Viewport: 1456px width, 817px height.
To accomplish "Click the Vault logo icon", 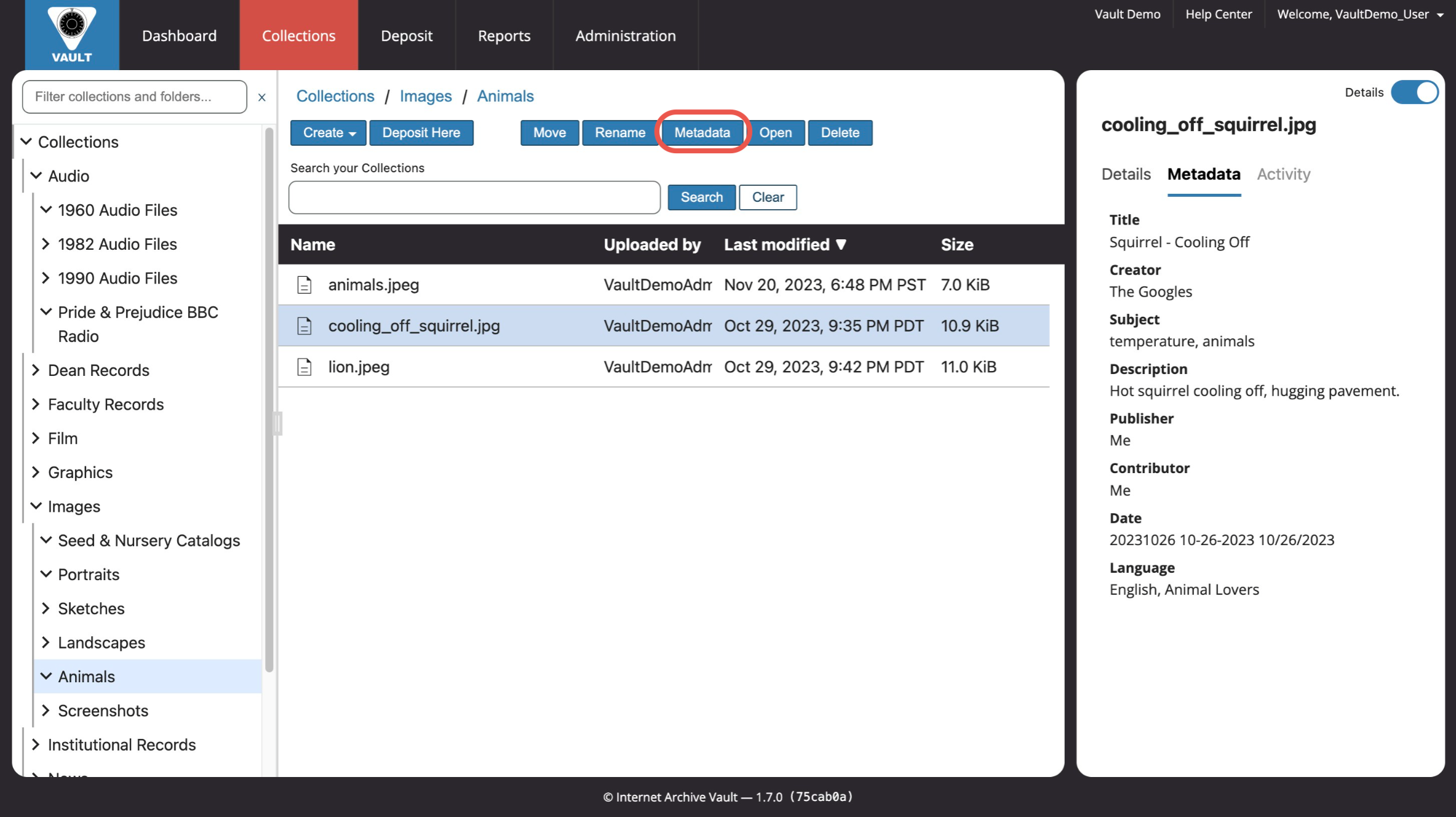I will pyautogui.click(x=72, y=34).
